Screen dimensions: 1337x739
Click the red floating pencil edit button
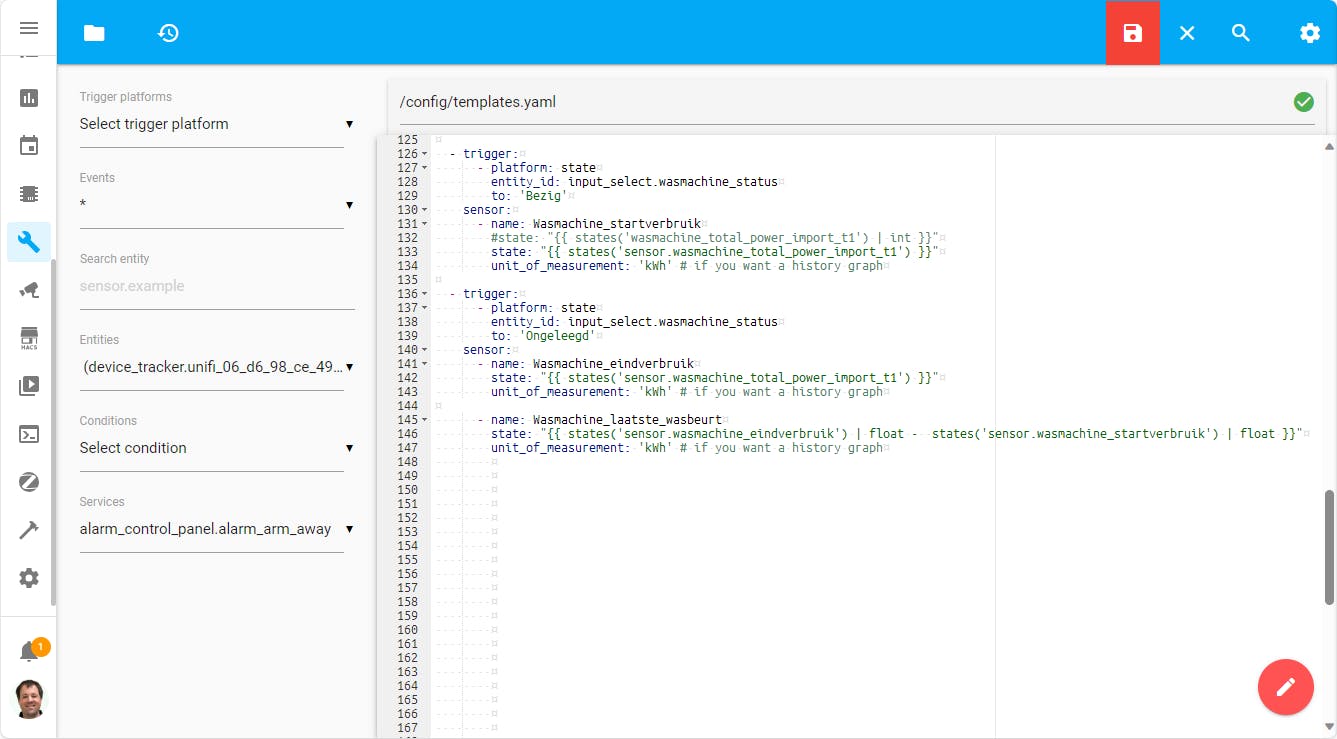[1285, 687]
